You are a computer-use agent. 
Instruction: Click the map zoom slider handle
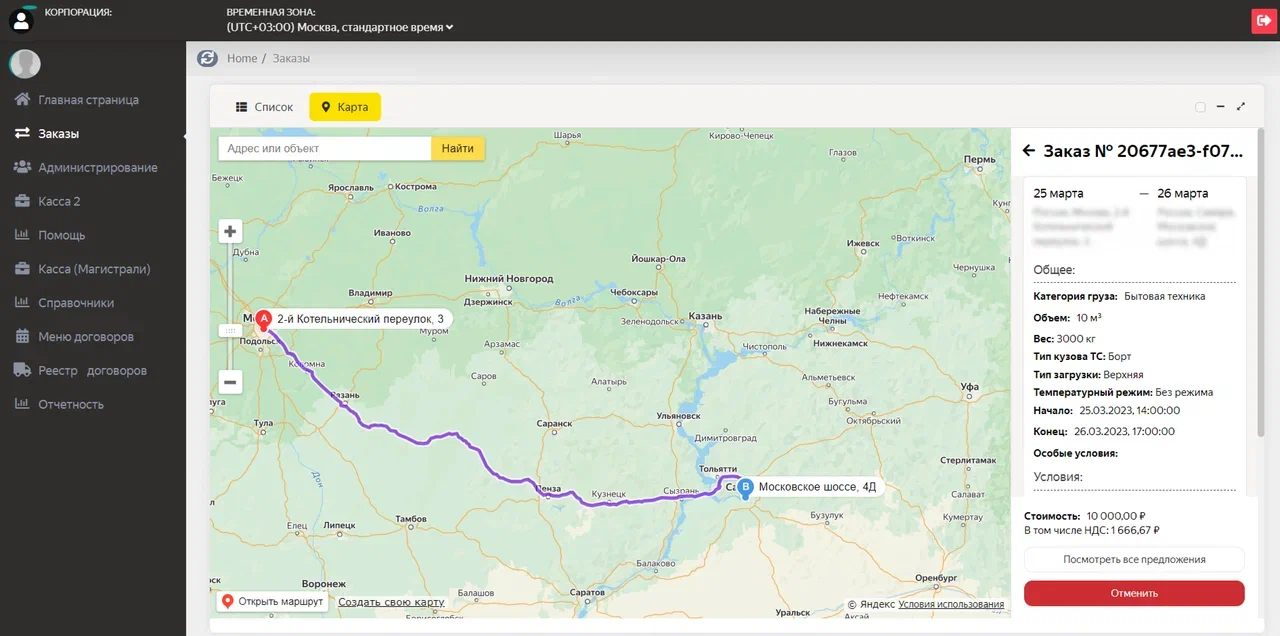coord(230,330)
